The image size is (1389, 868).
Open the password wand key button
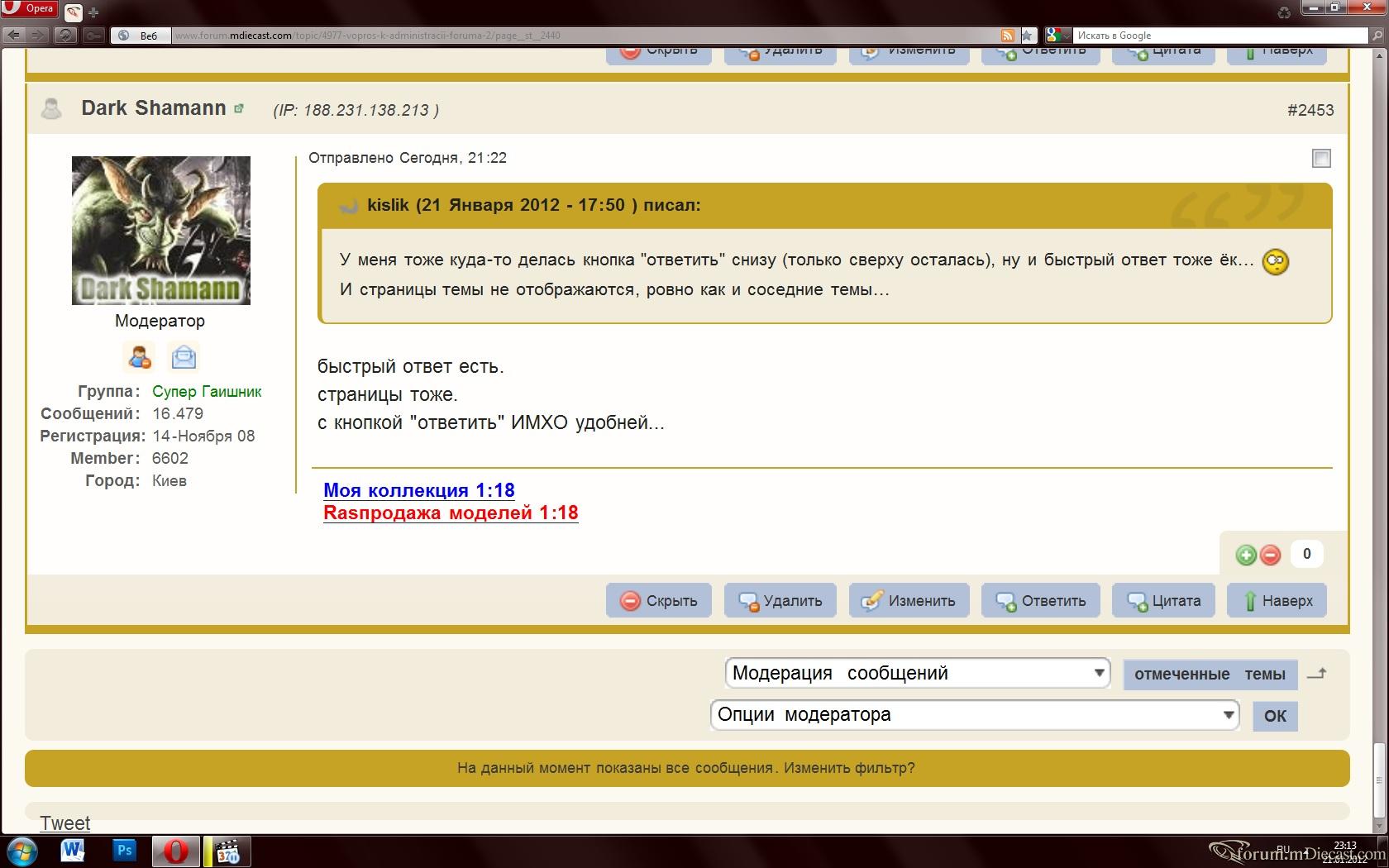coord(93,36)
